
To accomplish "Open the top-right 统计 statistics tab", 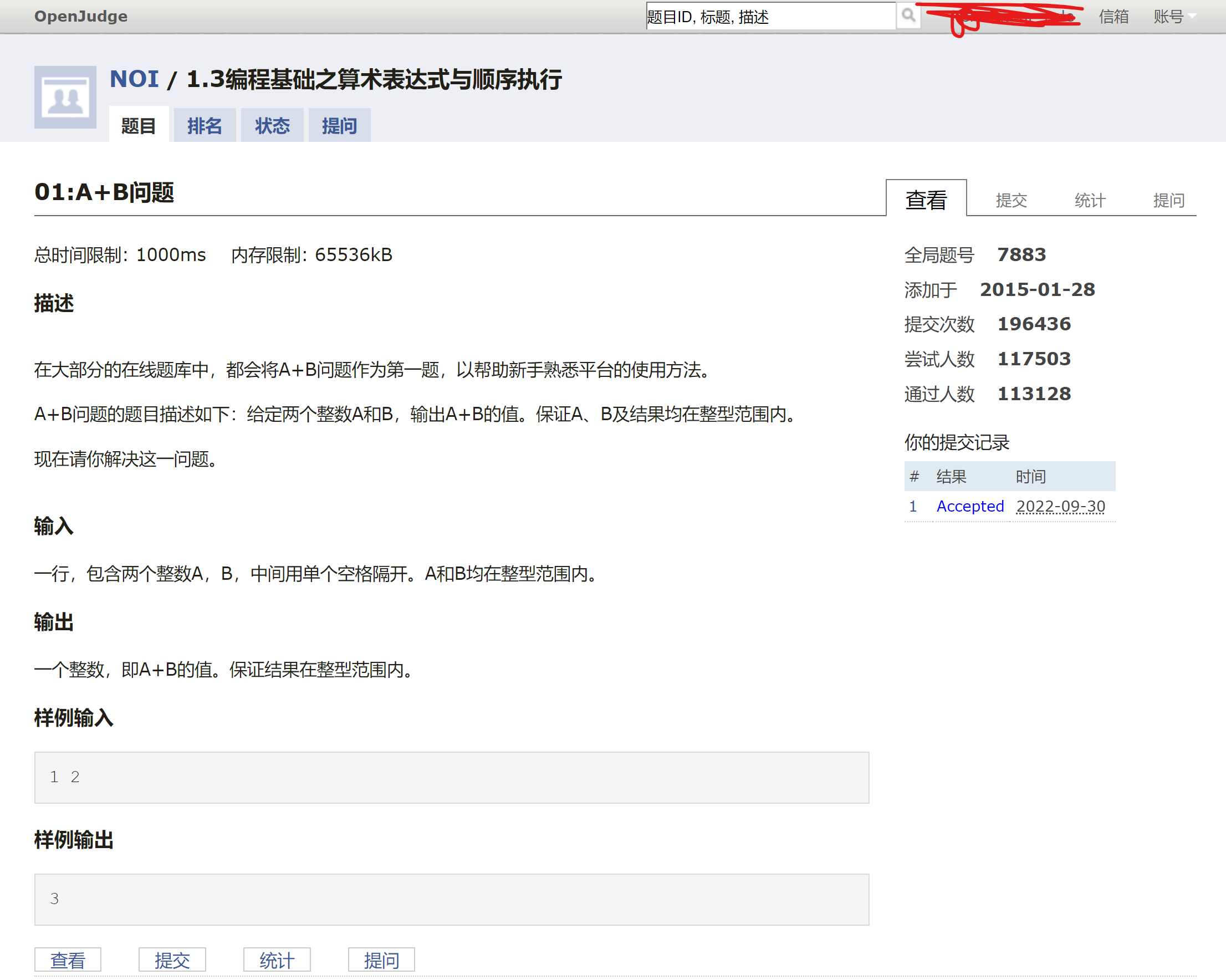I will pyautogui.click(x=1090, y=200).
